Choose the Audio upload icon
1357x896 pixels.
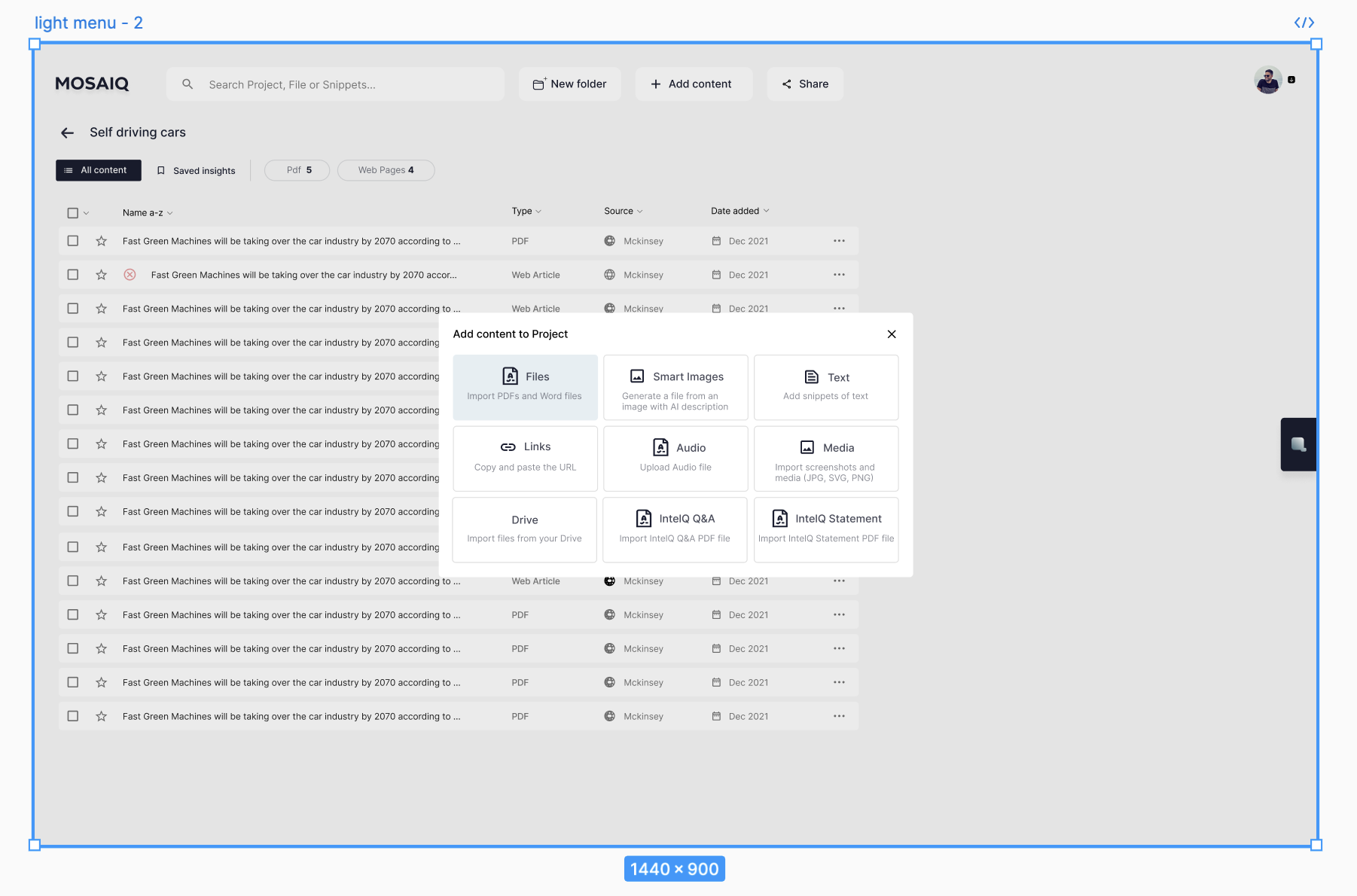[660, 446]
